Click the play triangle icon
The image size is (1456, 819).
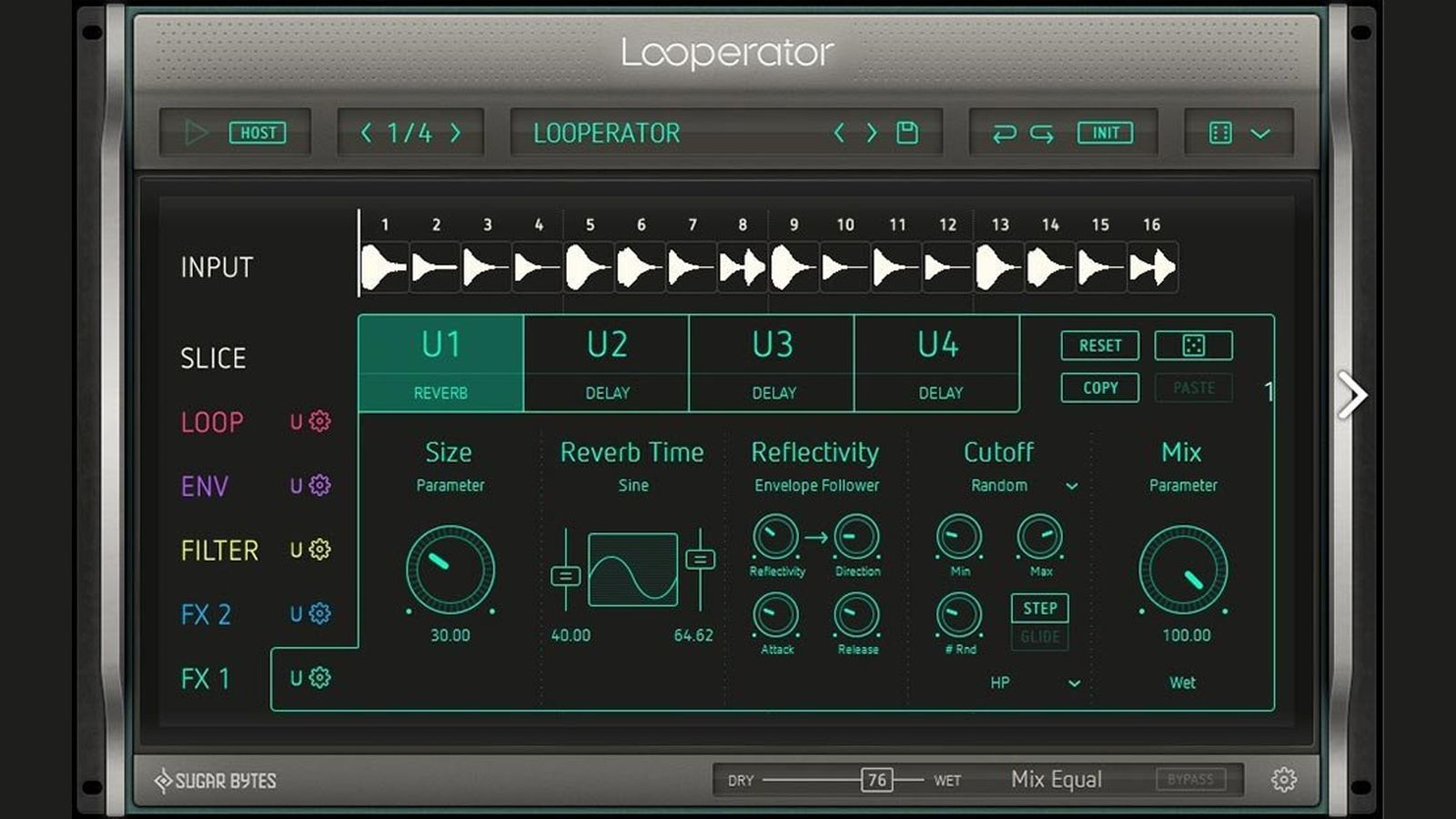[195, 133]
